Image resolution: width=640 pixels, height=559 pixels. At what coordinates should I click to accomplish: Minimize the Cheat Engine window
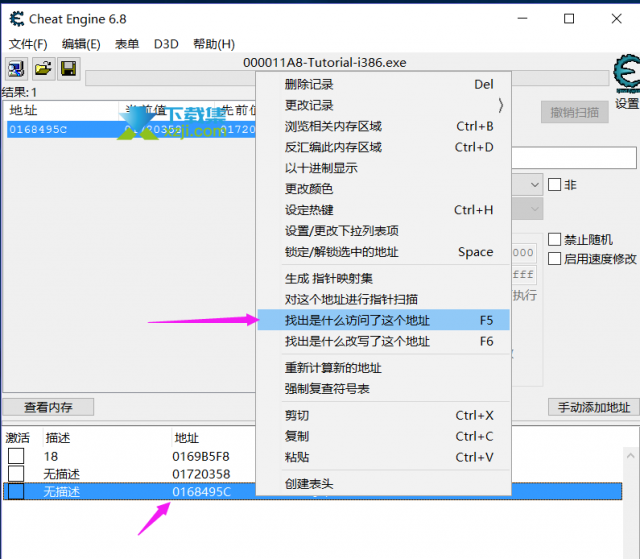click(x=522, y=19)
